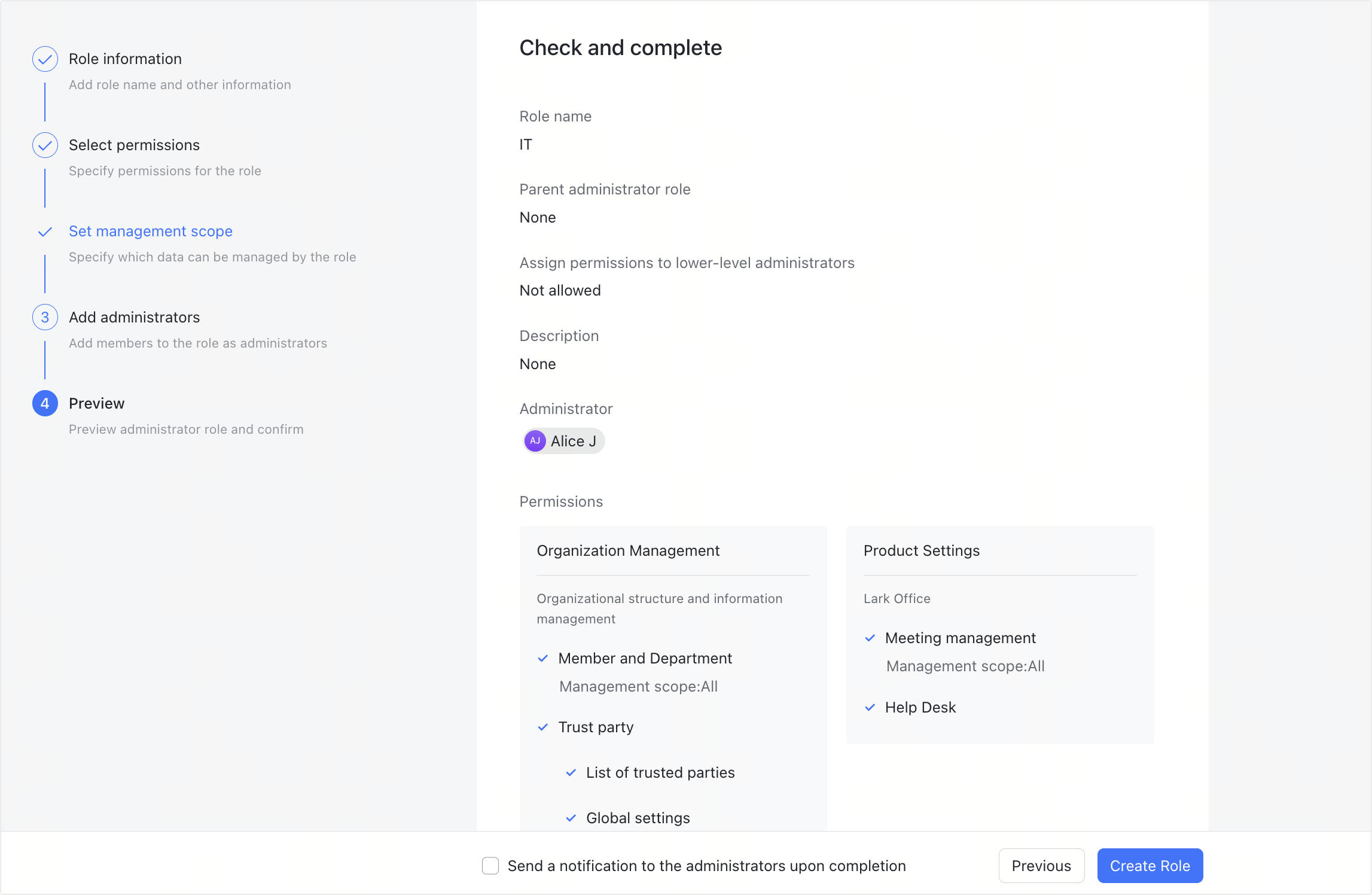
Task: Click the Alice J administrator tag
Action: [564, 440]
